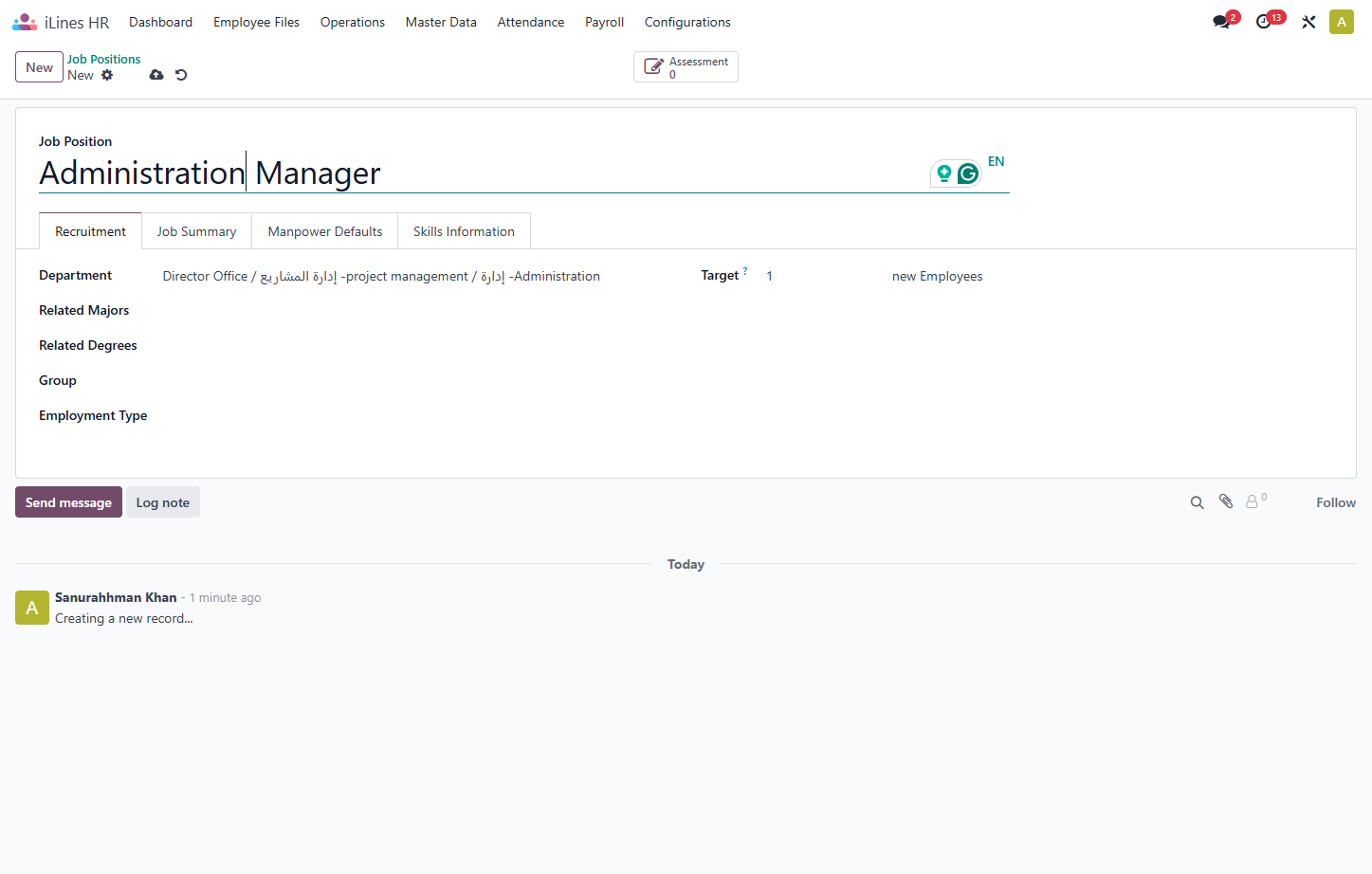Switch to the Manpower Defaults tab
The width and height of the screenshot is (1372, 874).
(325, 231)
